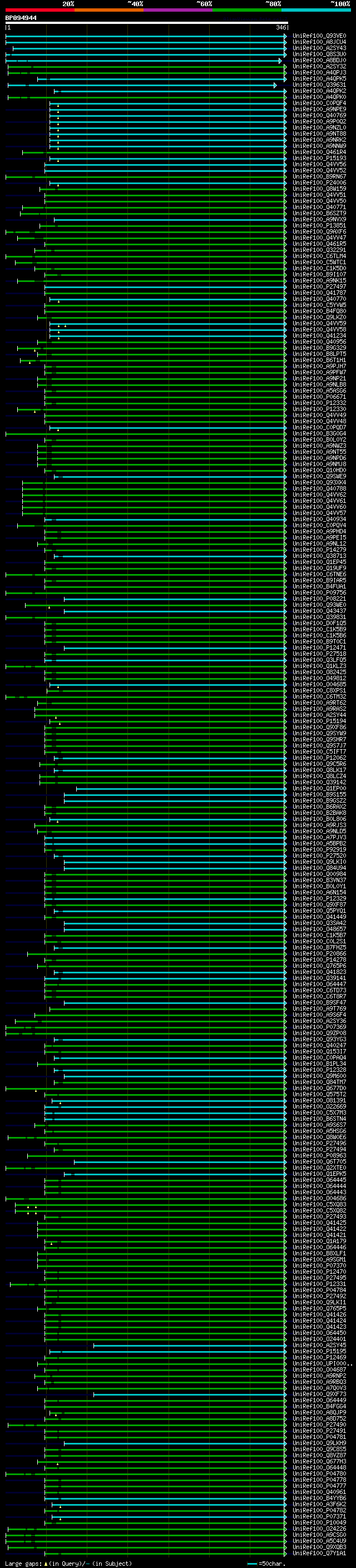Open hit UniRef100_Q8S3U0
Screen dimensions: 356x1568
319,54
